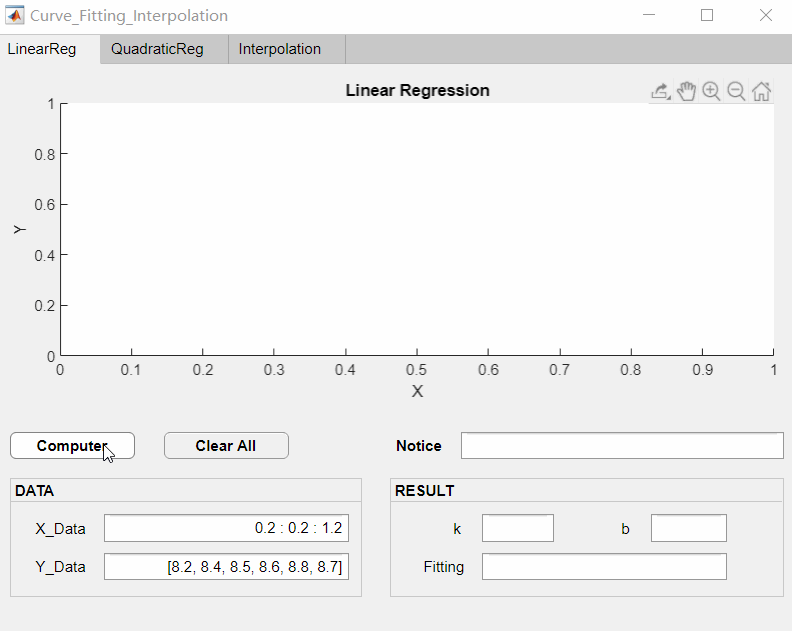Select the Notice text field
Screen dimensions: 792x631
tap(622, 446)
